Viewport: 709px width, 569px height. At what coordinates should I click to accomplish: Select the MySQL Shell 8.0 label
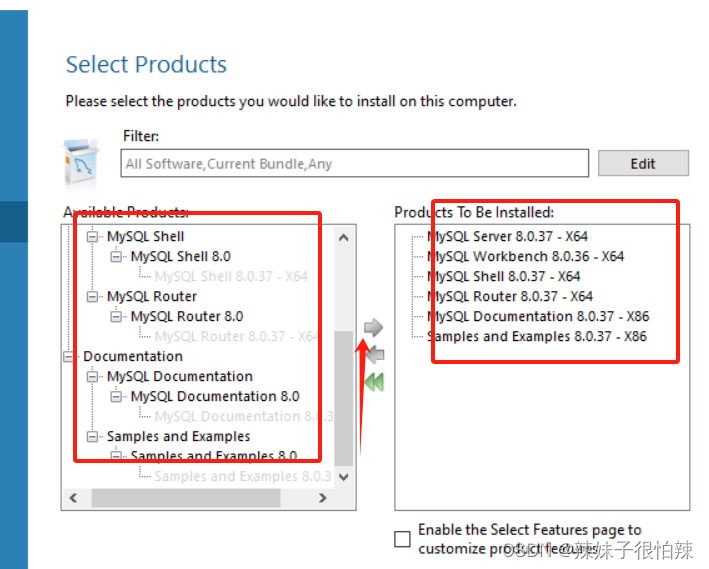(x=181, y=256)
